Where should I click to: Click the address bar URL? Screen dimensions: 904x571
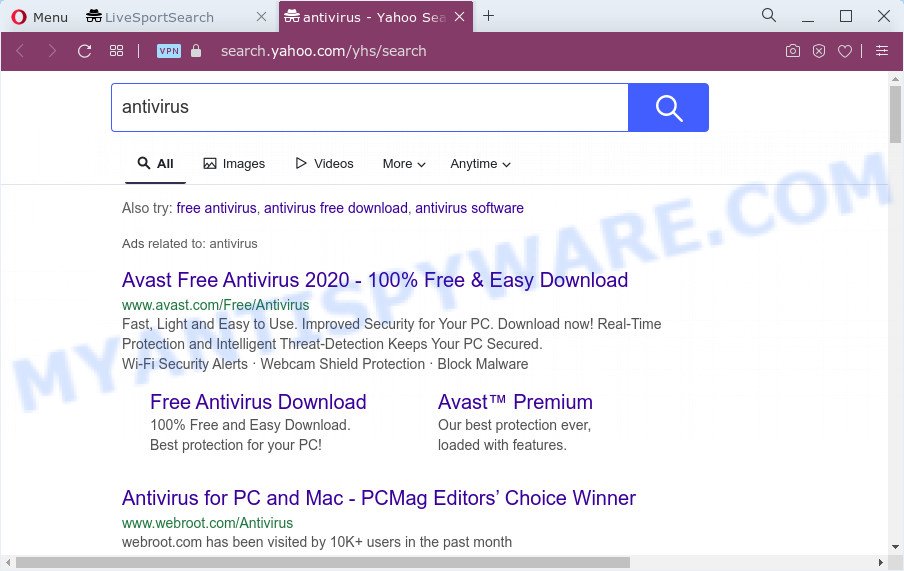click(323, 51)
